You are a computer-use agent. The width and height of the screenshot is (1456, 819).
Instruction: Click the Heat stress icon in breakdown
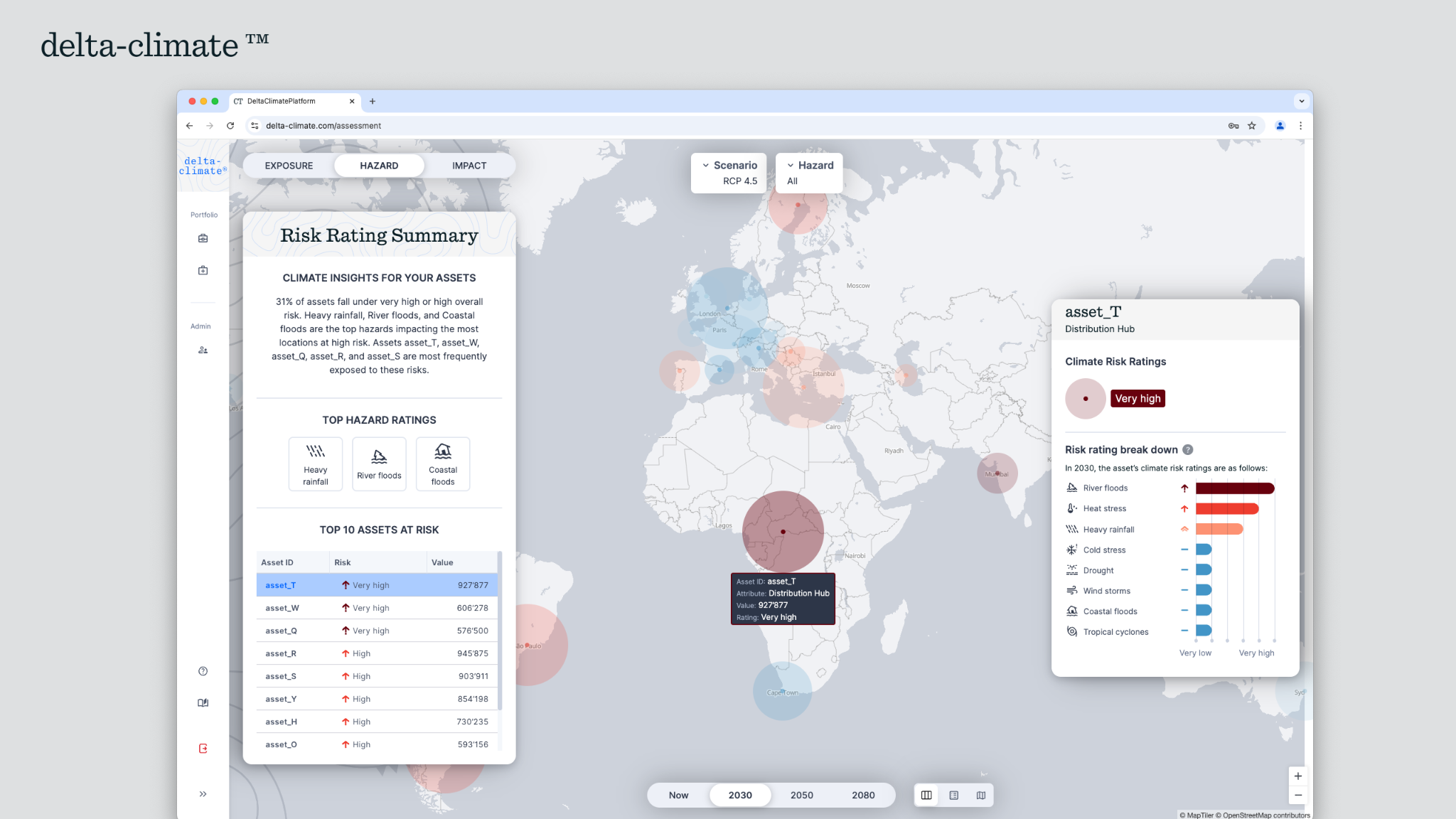pyautogui.click(x=1072, y=508)
